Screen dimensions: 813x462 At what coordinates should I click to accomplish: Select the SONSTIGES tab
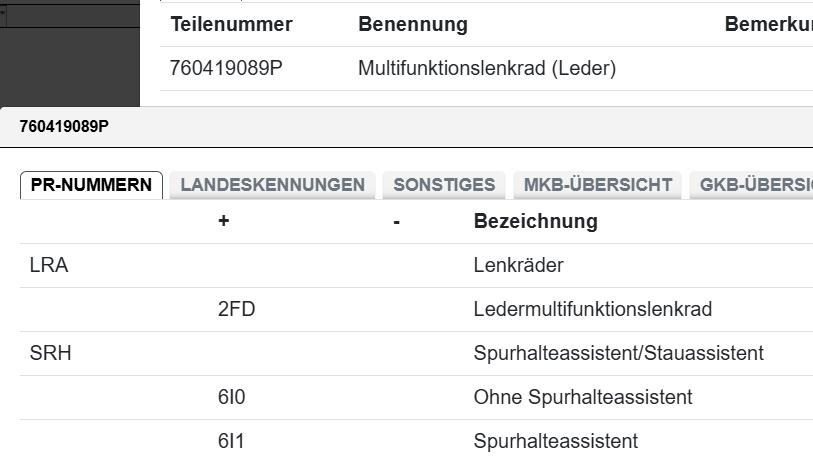(444, 185)
